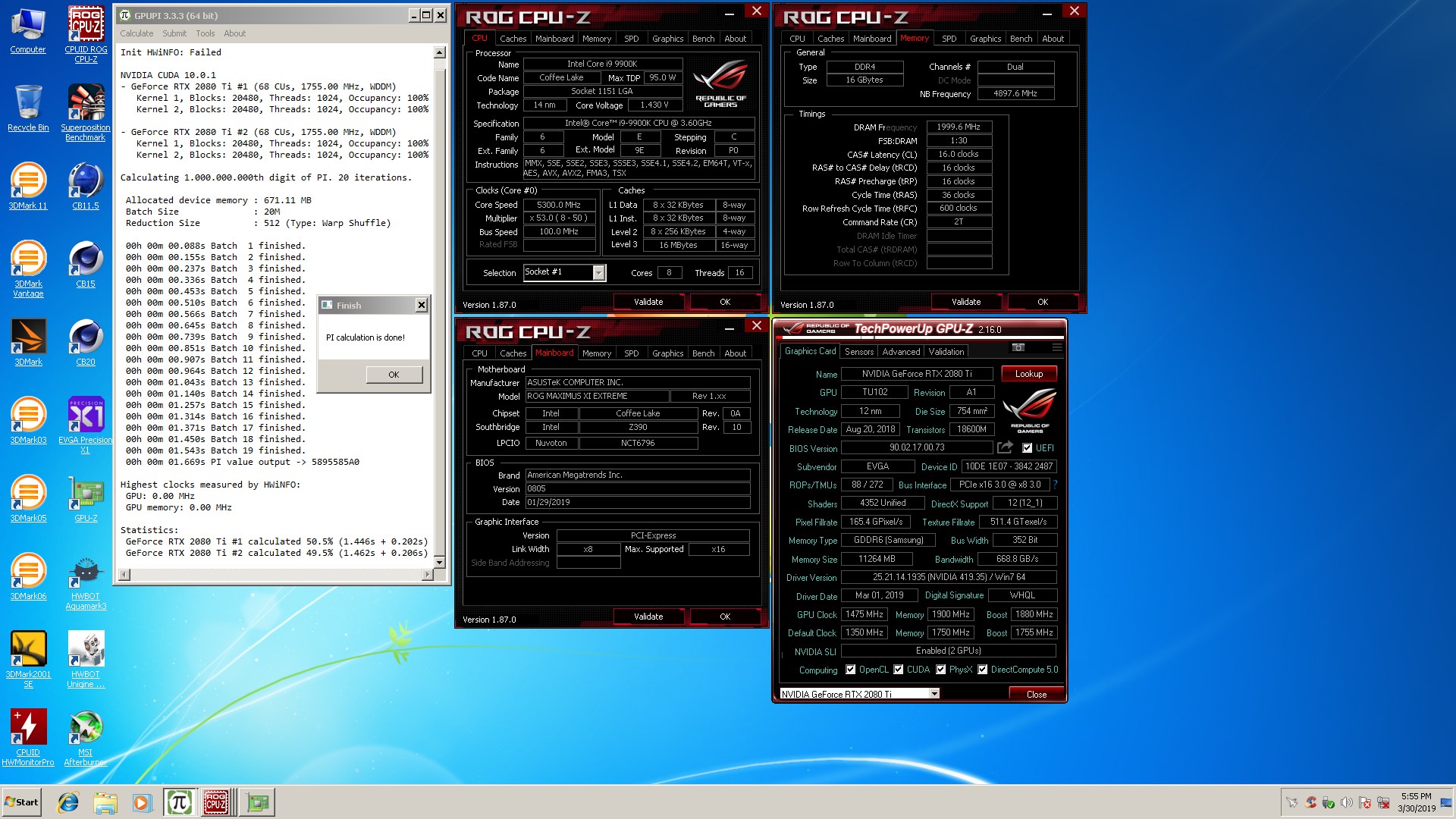Open the CB20 desktop shortcut

point(86,343)
